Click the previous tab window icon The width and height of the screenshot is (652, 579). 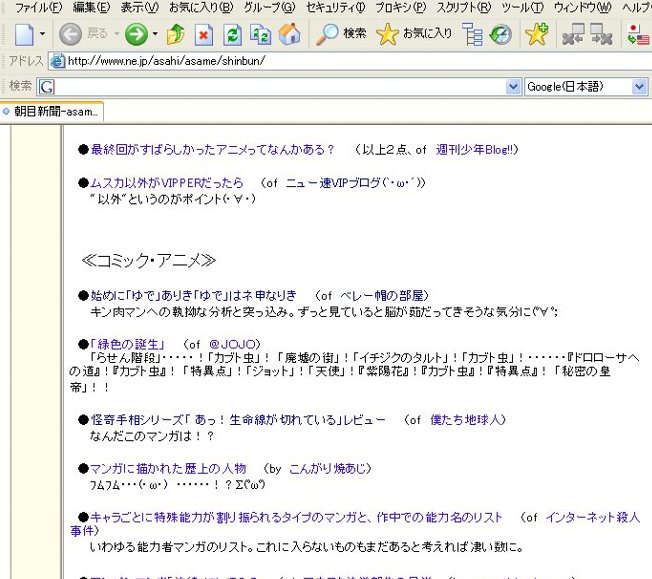click(573, 34)
